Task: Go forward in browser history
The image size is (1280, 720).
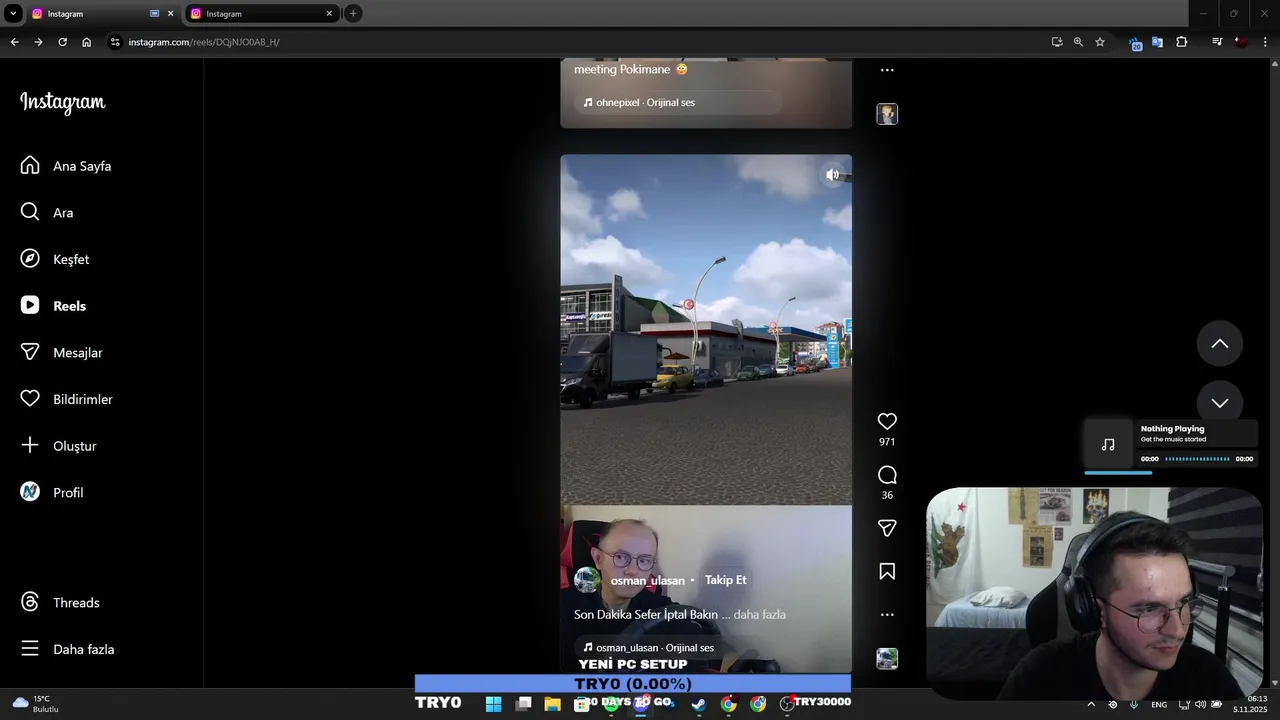Action: point(38,42)
